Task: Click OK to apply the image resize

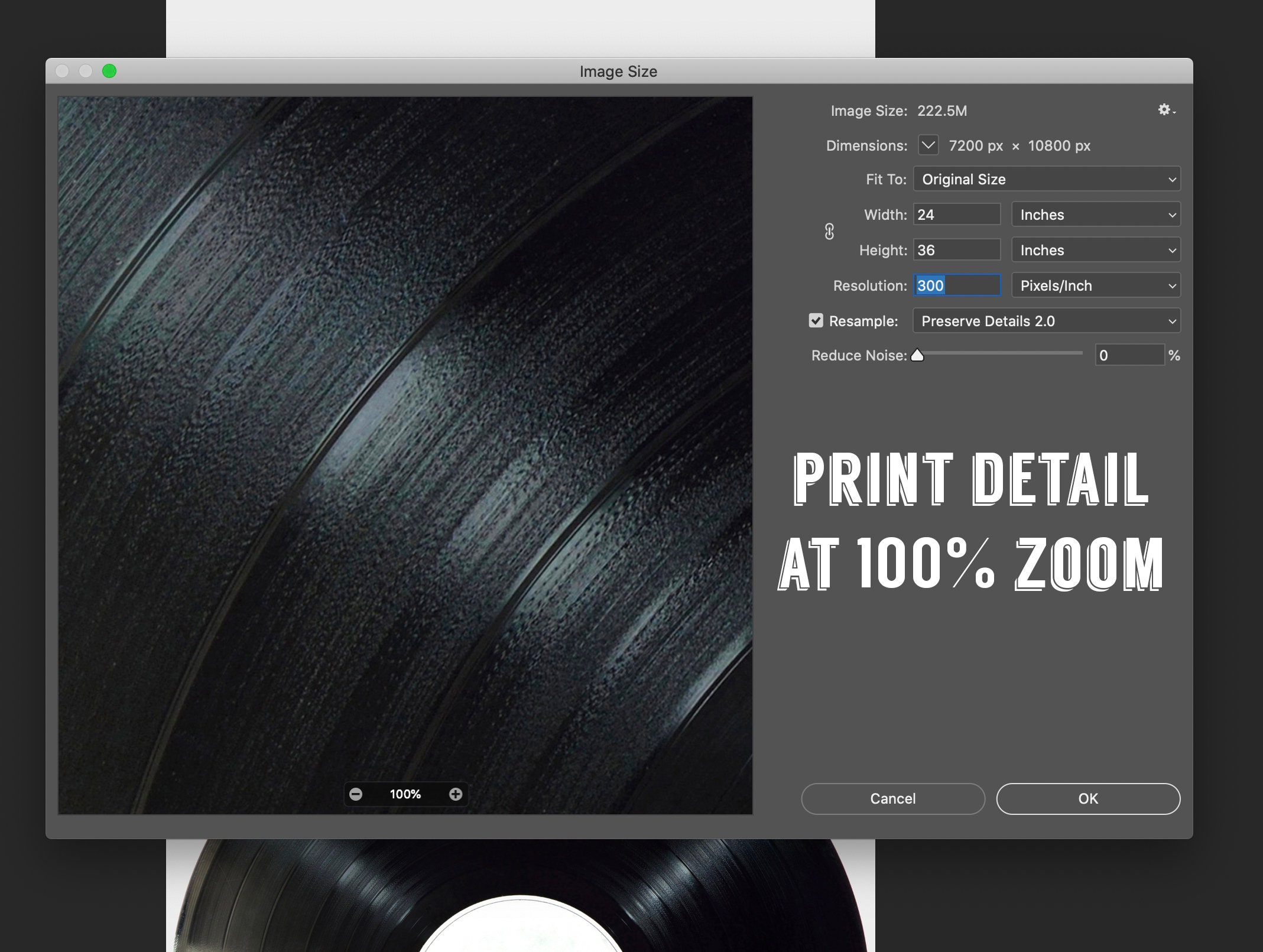Action: point(1087,798)
